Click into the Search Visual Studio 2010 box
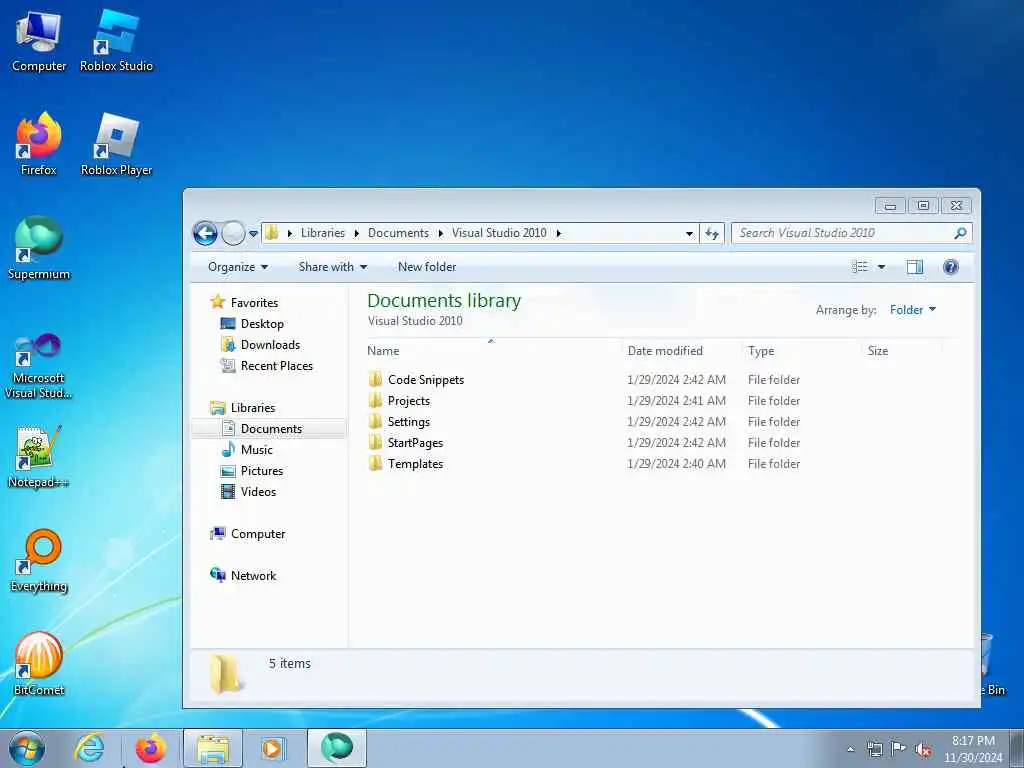 click(x=852, y=233)
